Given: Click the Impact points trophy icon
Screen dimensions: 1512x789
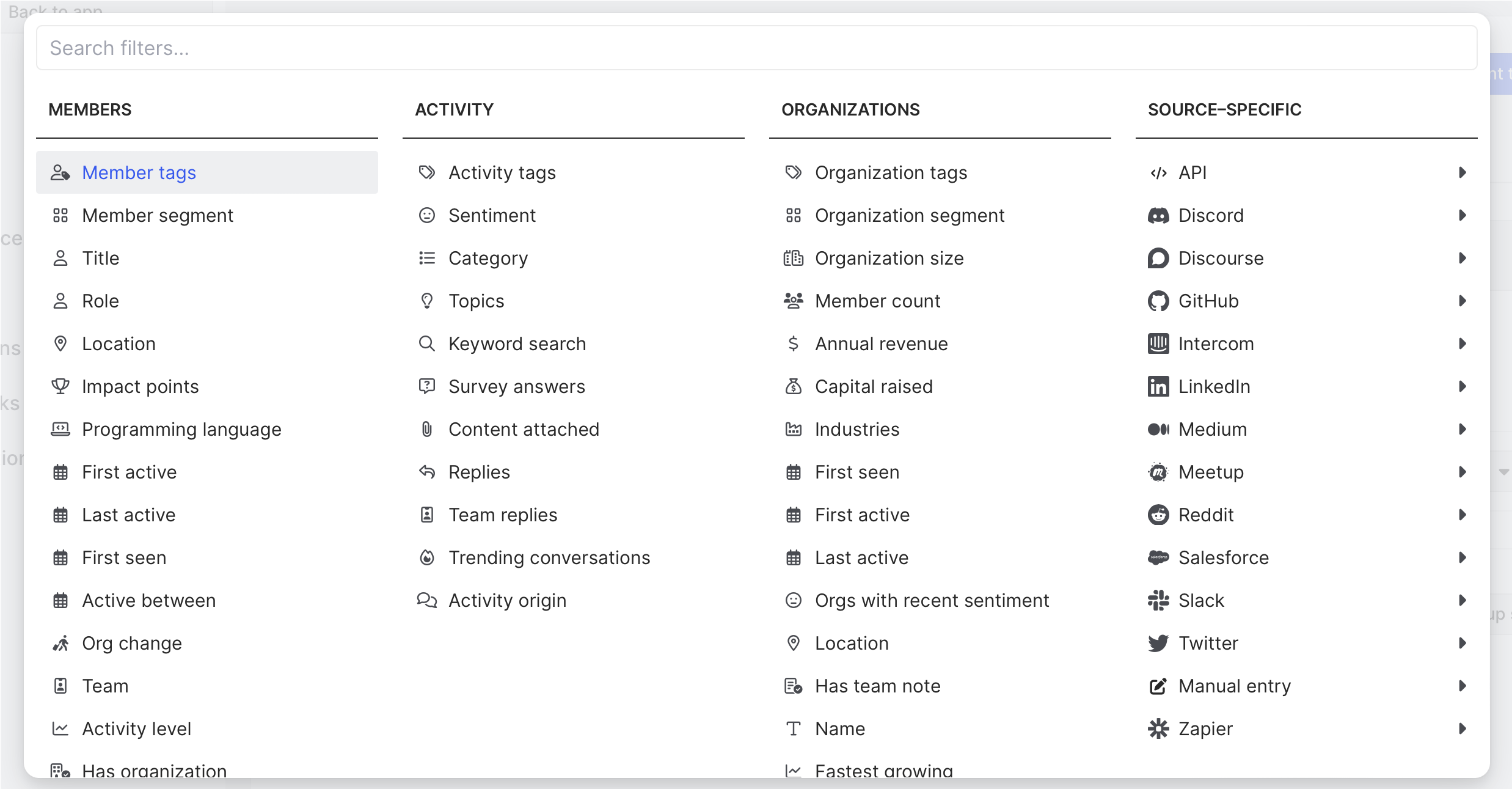Looking at the screenshot, I should [x=60, y=386].
